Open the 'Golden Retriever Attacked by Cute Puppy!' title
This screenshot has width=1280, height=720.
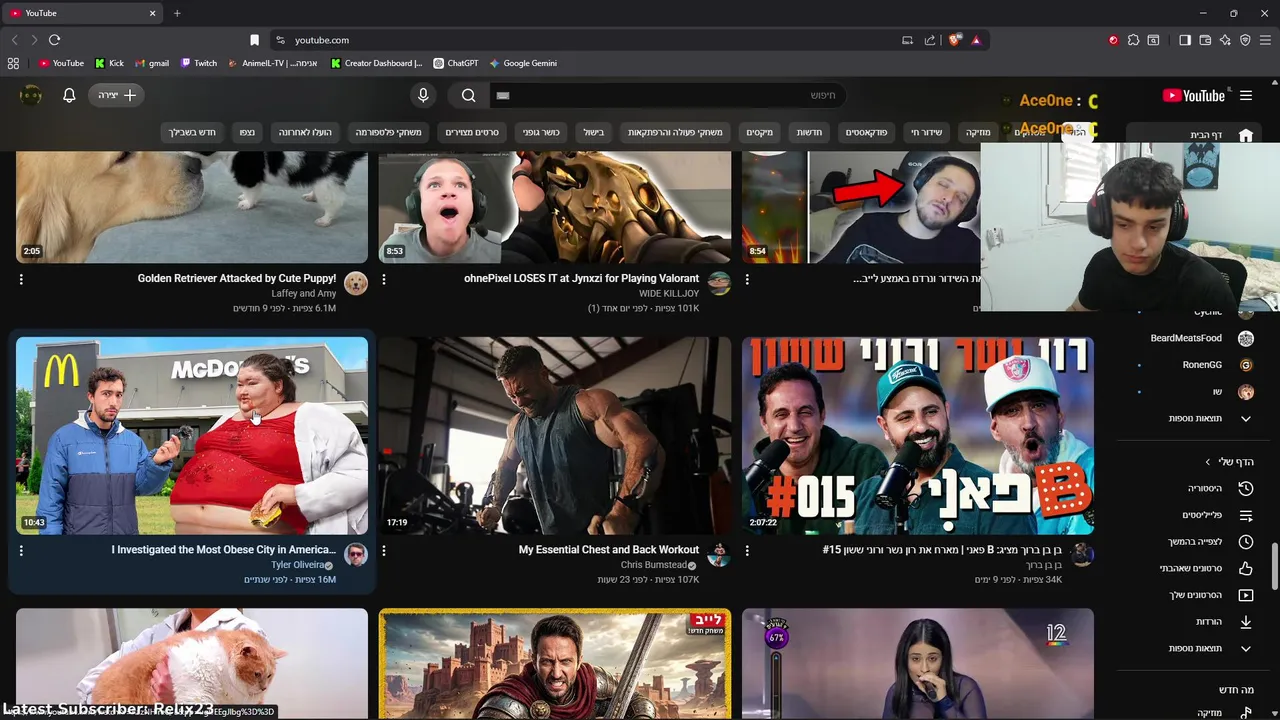tap(237, 279)
